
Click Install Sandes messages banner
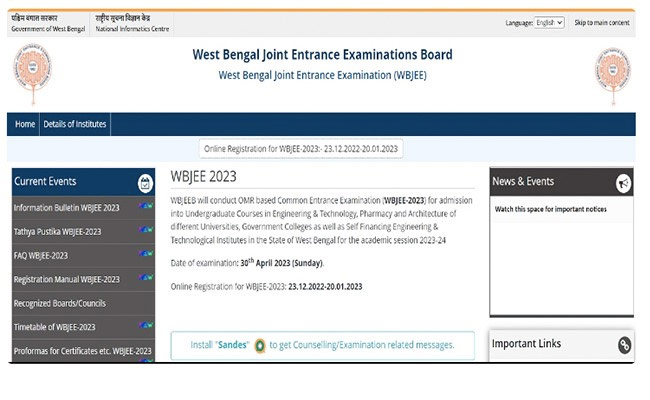(x=322, y=345)
